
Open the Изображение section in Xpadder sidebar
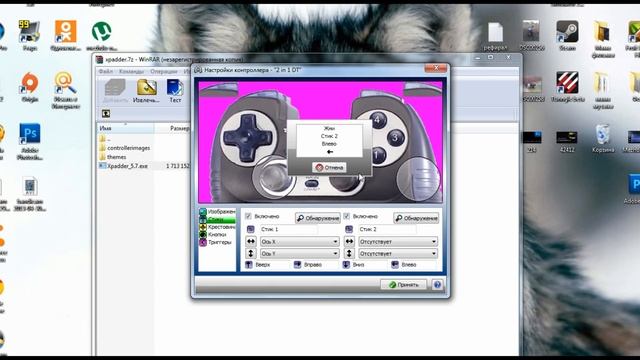coord(217,211)
